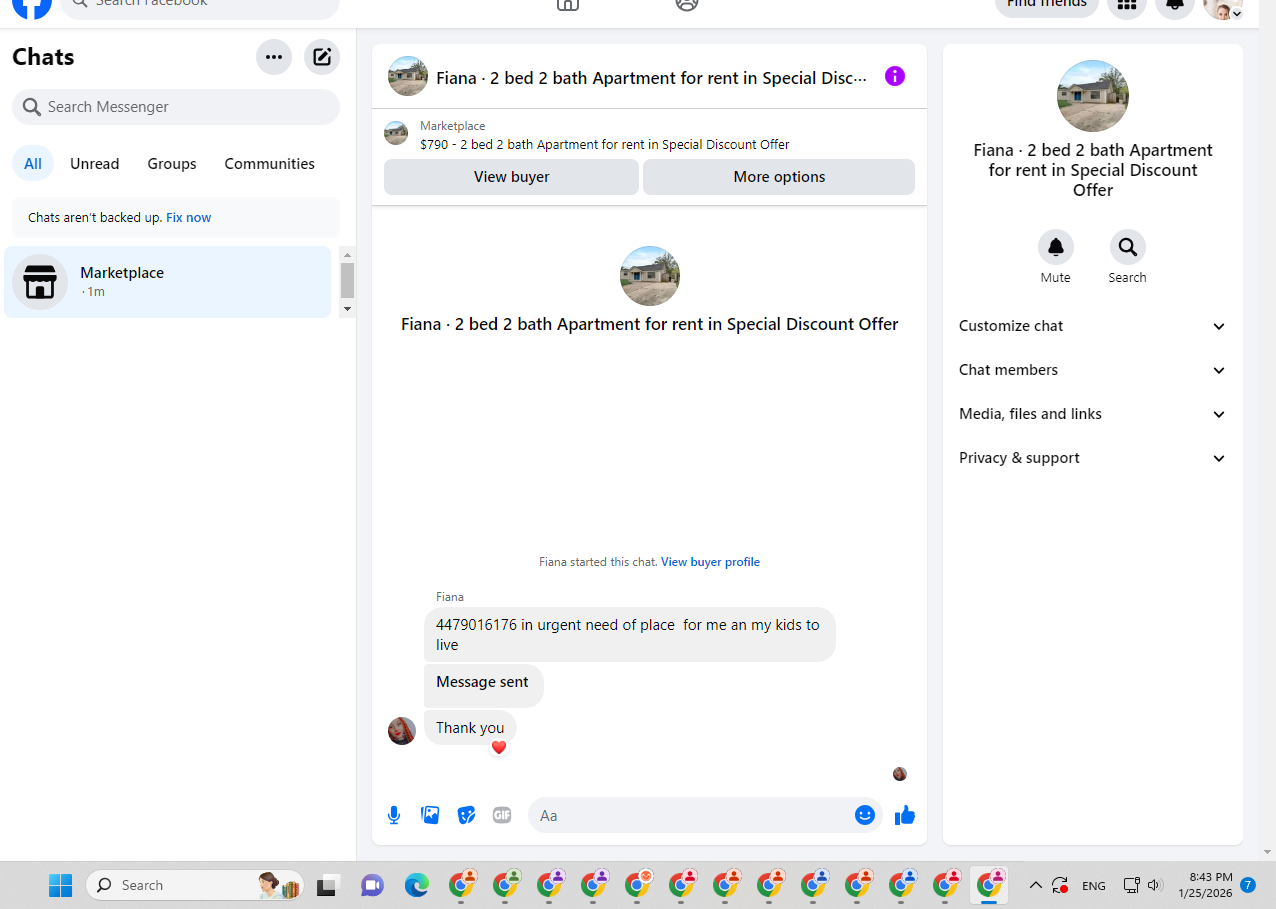Open the notification count badge 7

click(1248, 885)
